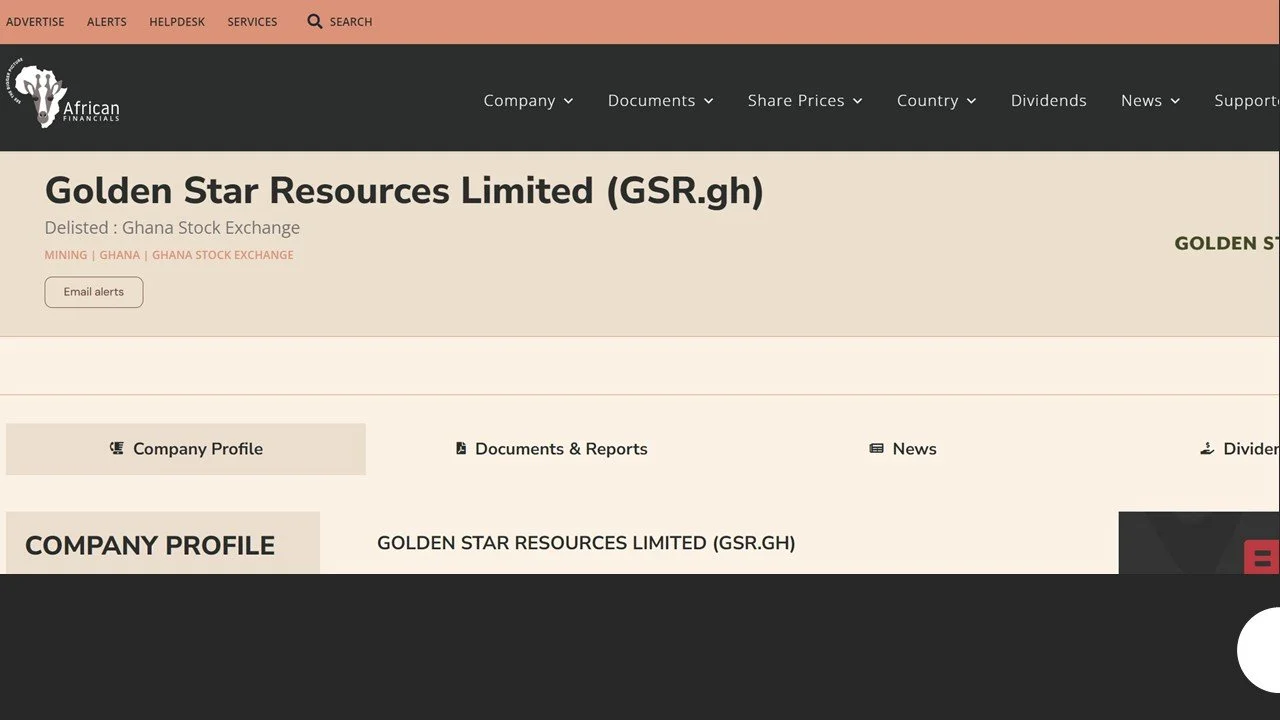The width and height of the screenshot is (1280, 720).
Task: Click the GOLDEN STAR RESOURCES LIMITED (GSR.GH) subheading
Action: [x=586, y=543]
